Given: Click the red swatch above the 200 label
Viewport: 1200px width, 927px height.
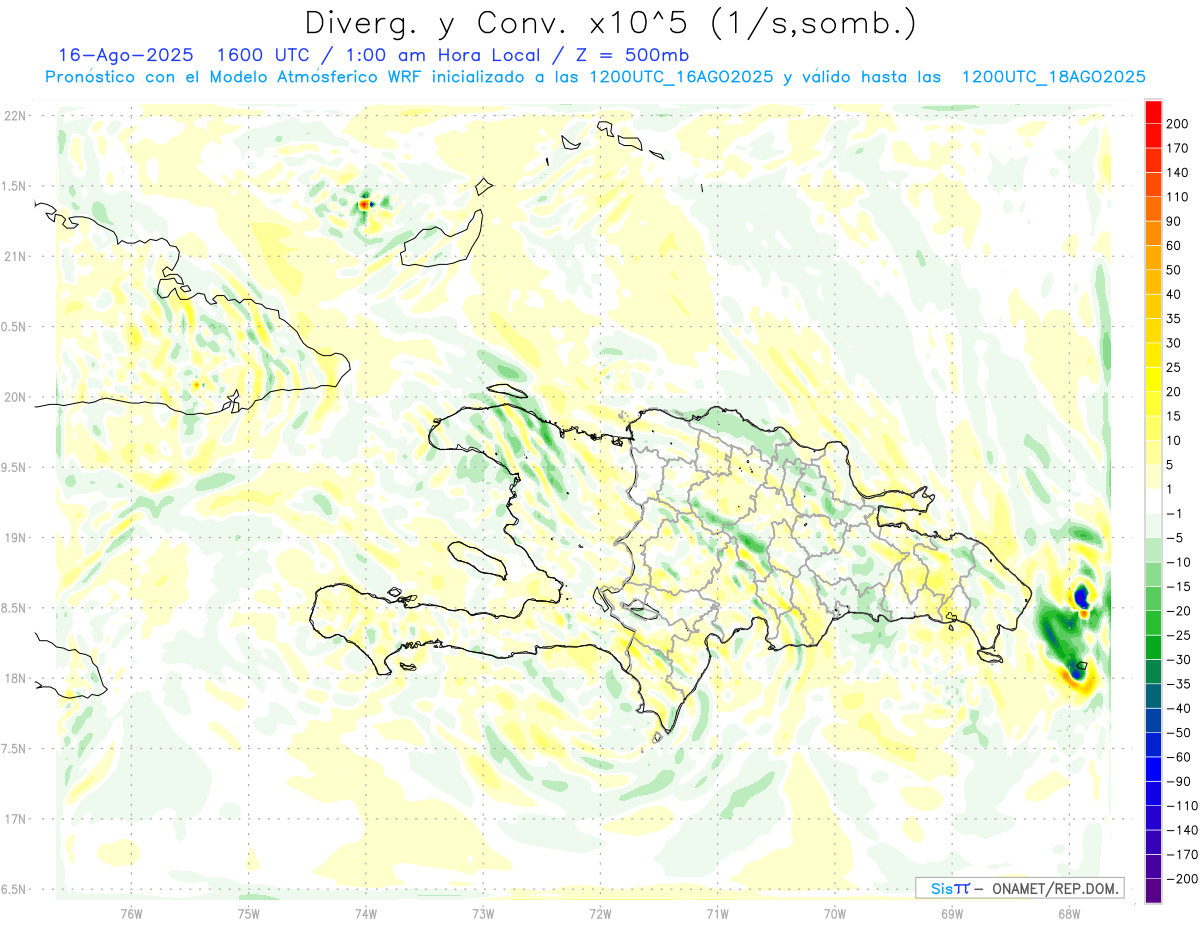Looking at the screenshot, I should (1153, 111).
